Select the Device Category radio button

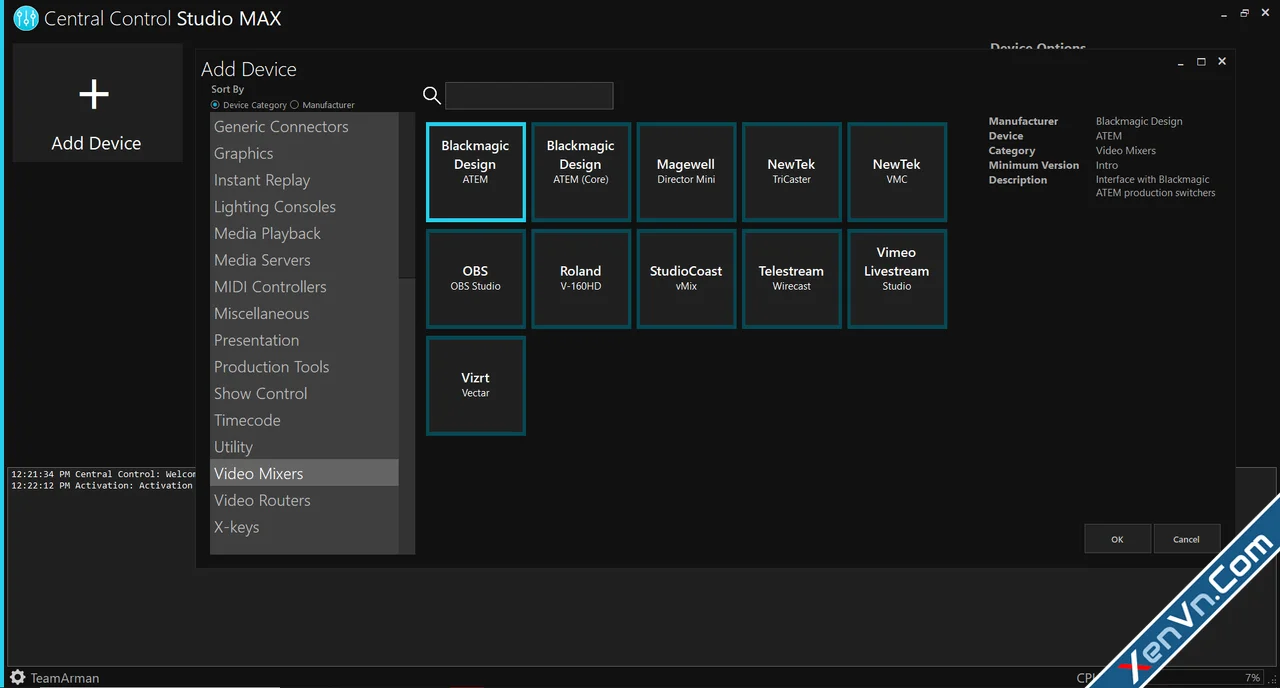coord(215,105)
